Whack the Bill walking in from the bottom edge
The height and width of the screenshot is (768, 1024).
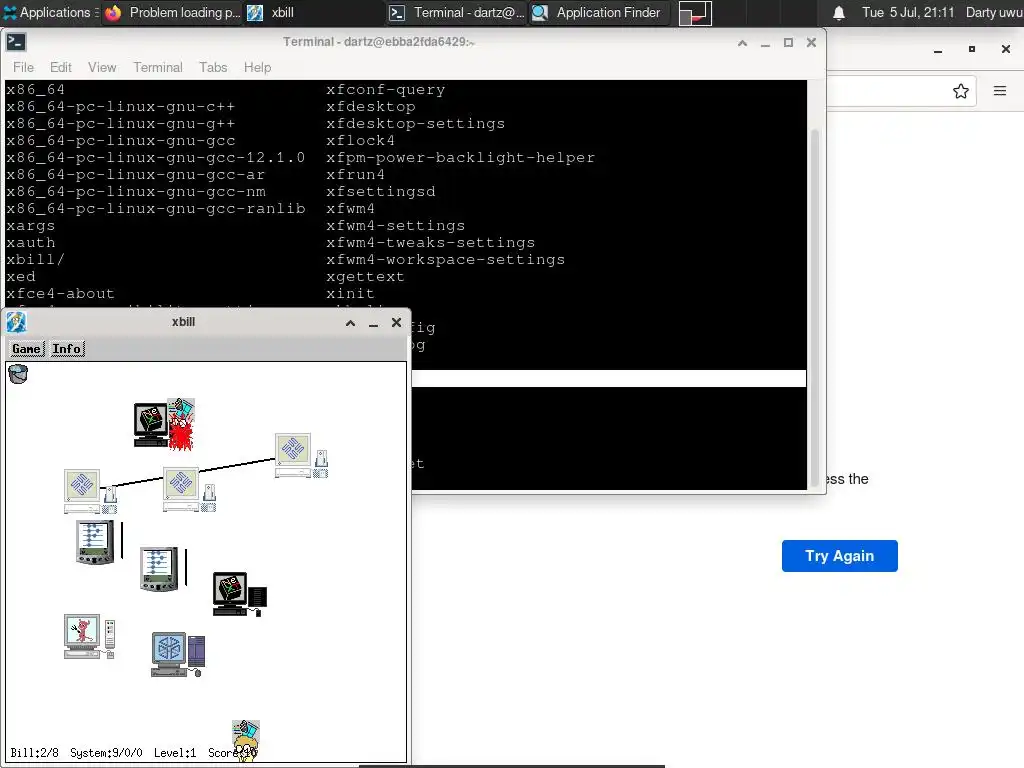point(246,741)
